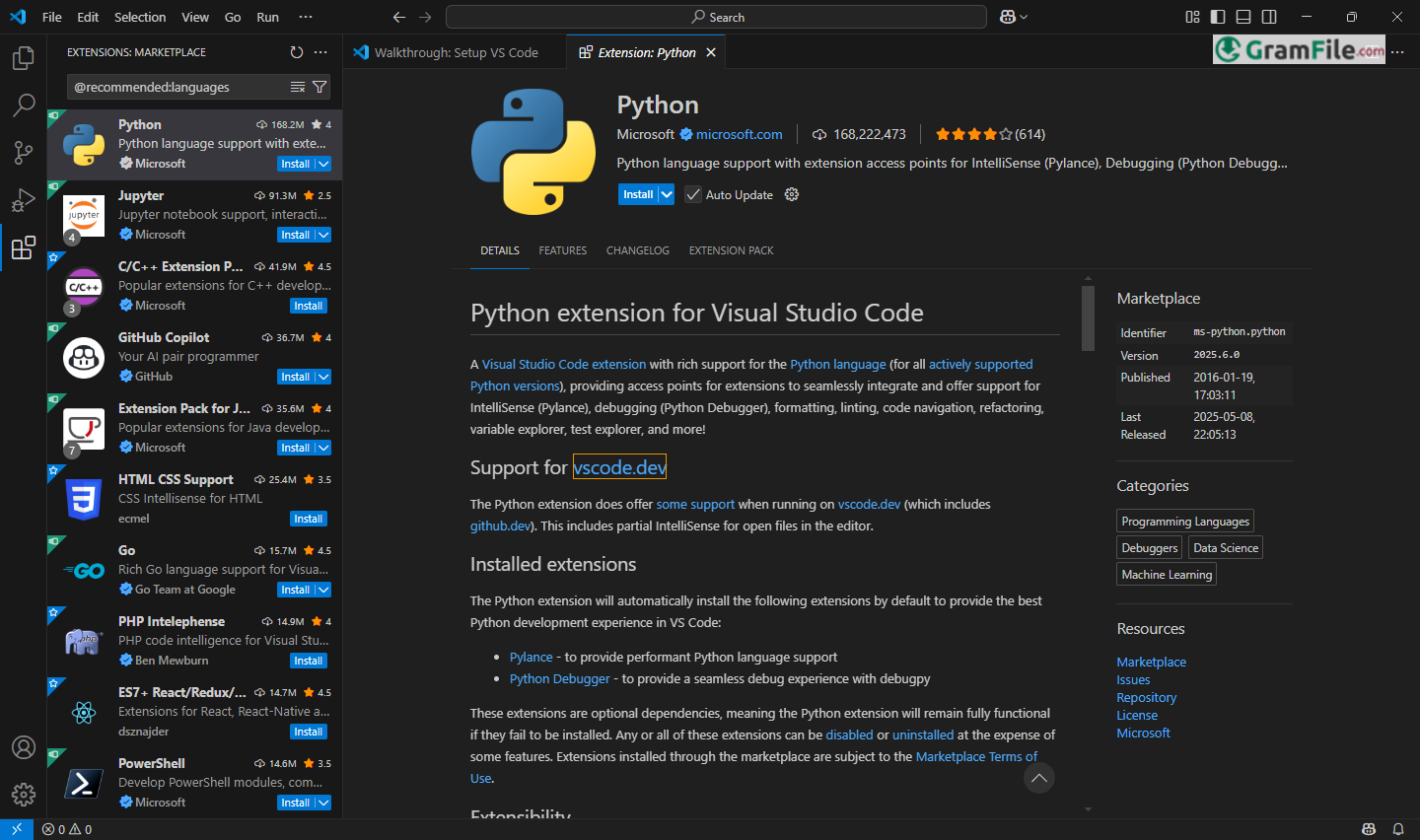Go back in navigation history
The height and width of the screenshot is (840, 1420).
pyautogui.click(x=398, y=17)
